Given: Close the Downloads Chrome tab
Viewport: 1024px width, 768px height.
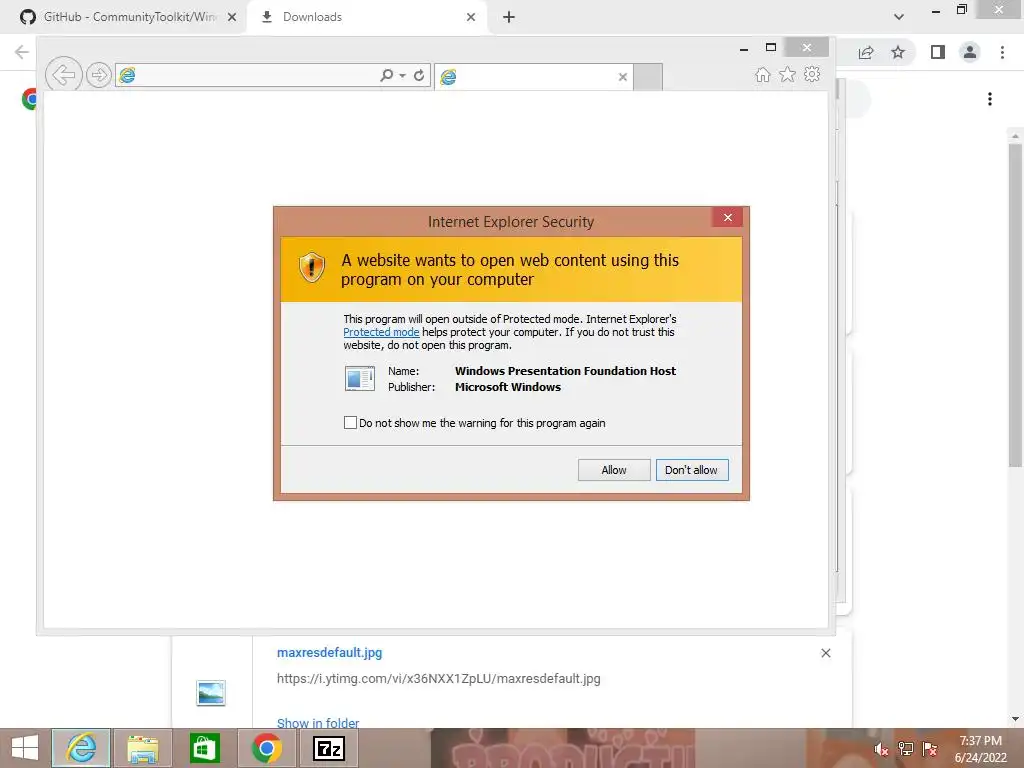Looking at the screenshot, I should tap(471, 17).
